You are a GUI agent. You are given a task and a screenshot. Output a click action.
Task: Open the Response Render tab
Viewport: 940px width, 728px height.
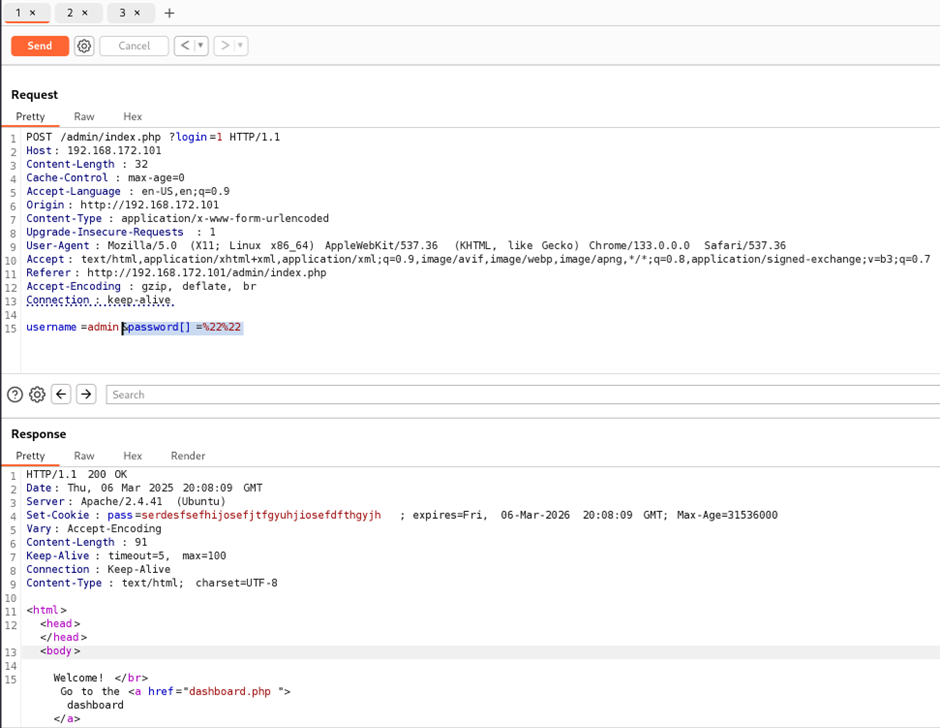click(188, 456)
